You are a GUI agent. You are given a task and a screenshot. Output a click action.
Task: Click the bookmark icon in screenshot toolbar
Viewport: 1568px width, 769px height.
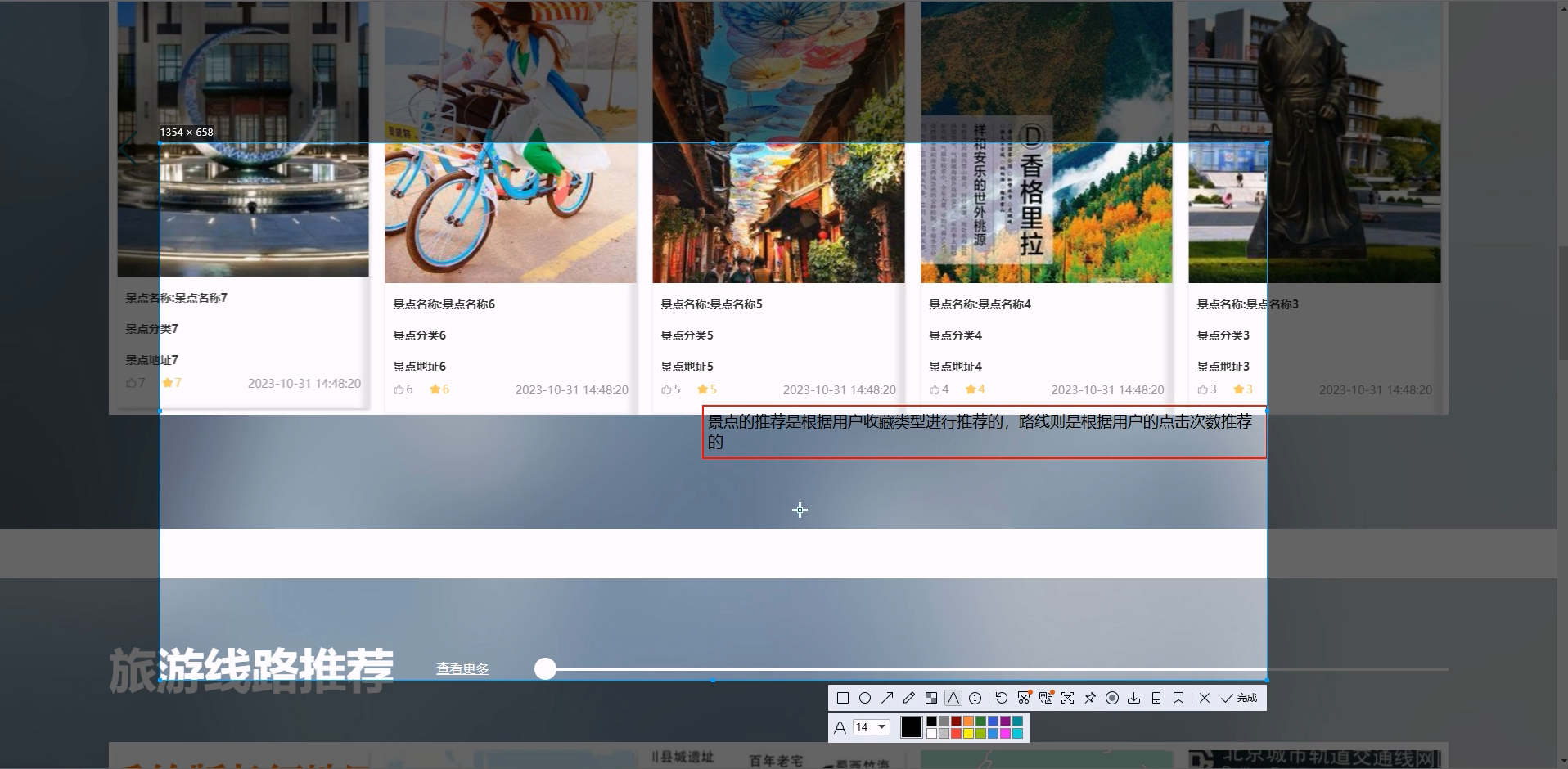click(x=1178, y=698)
